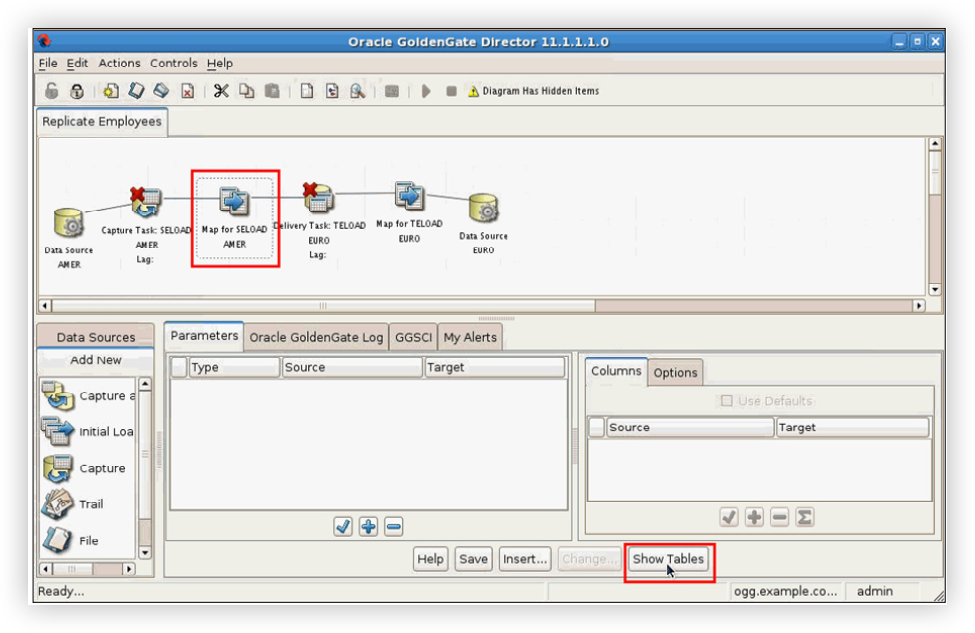Click the greyed keyboard-like toolbar icon
The image size is (975, 633).
pyautogui.click(x=392, y=91)
